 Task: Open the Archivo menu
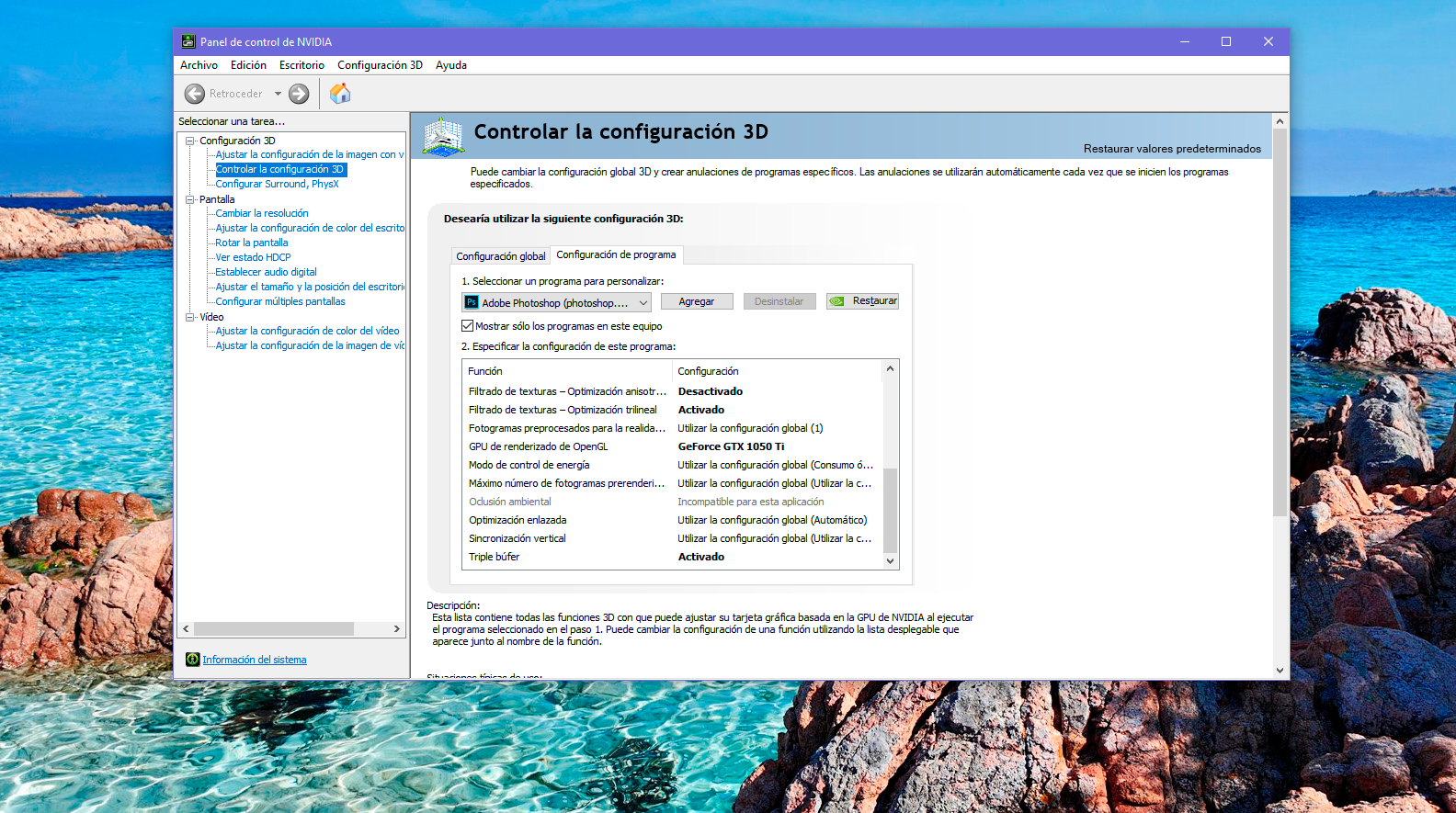point(199,65)
